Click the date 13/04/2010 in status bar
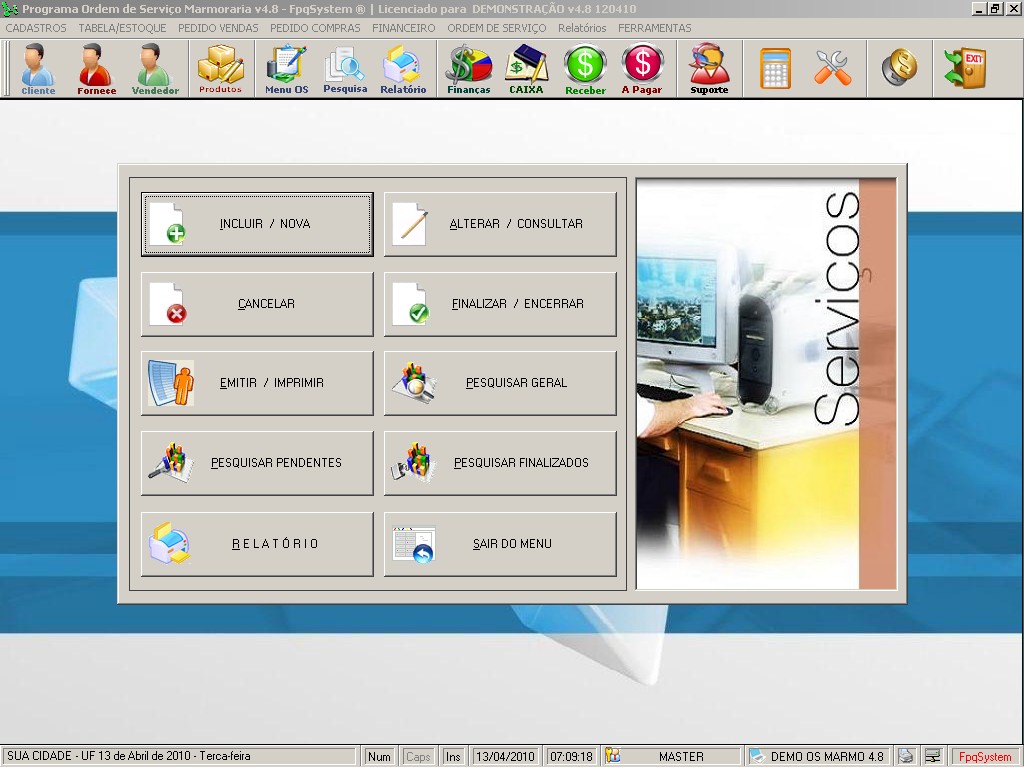Screen dimensions: 1024x768 505,756
